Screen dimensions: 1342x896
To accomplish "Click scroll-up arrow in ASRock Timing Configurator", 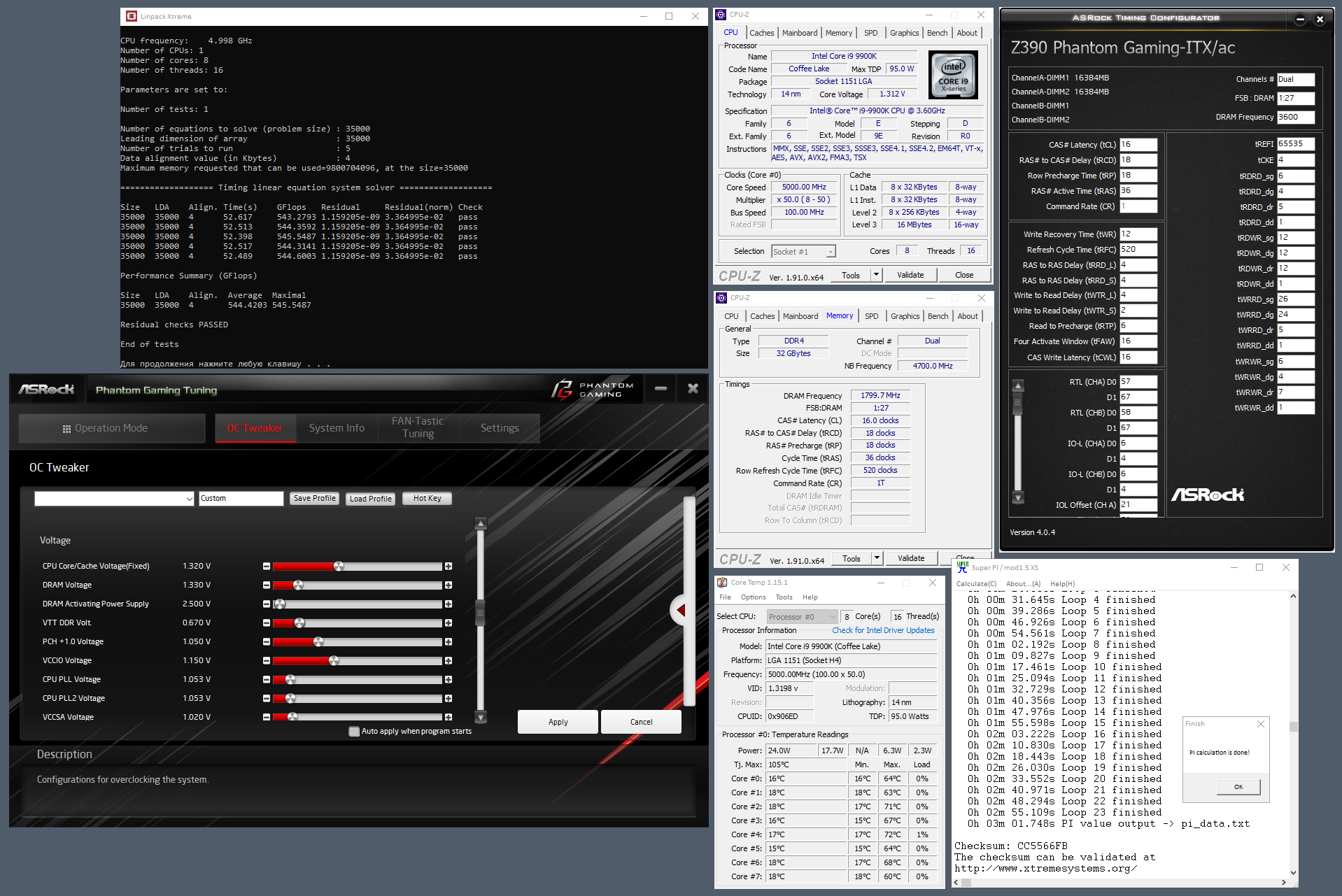I will [1018, 385].
